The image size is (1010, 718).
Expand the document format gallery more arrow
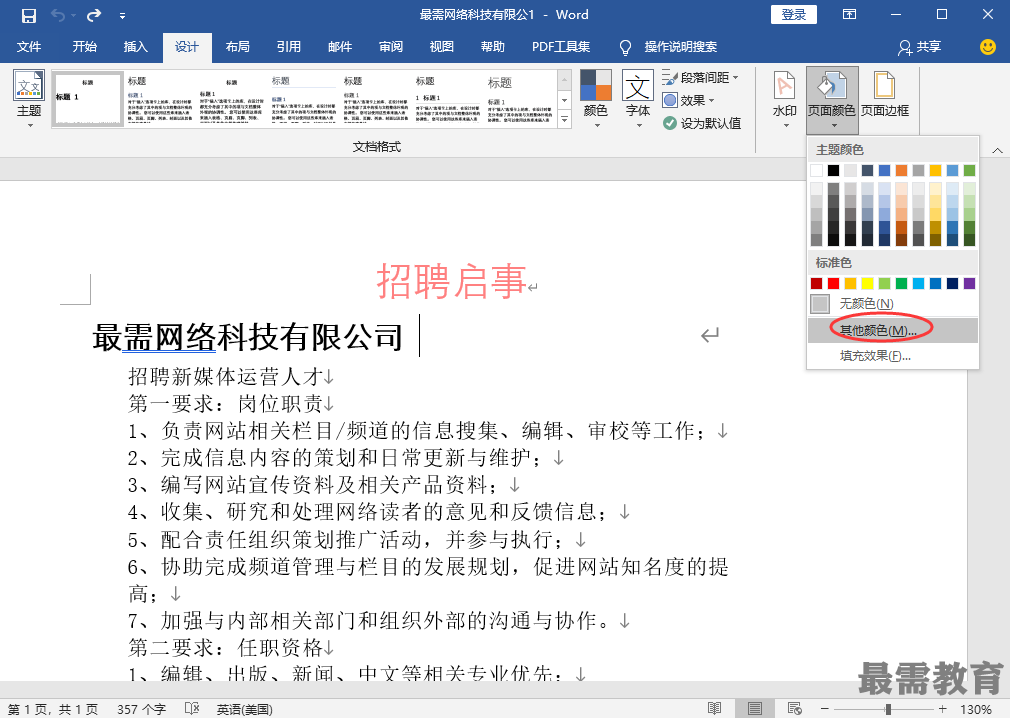[x=565, y=119]
